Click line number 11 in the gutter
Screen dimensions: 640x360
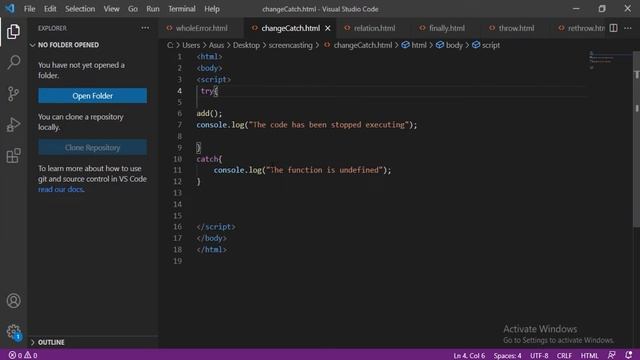[177, 170]
